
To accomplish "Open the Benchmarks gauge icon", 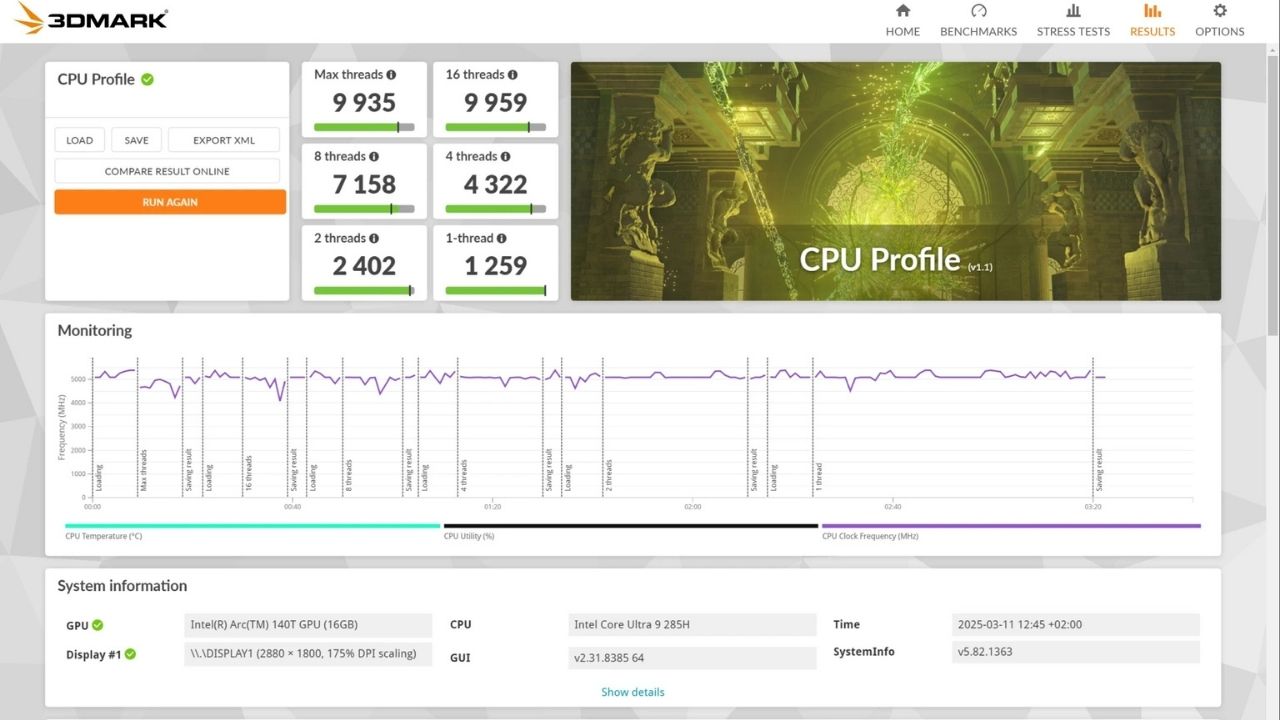I will [978, 12].
